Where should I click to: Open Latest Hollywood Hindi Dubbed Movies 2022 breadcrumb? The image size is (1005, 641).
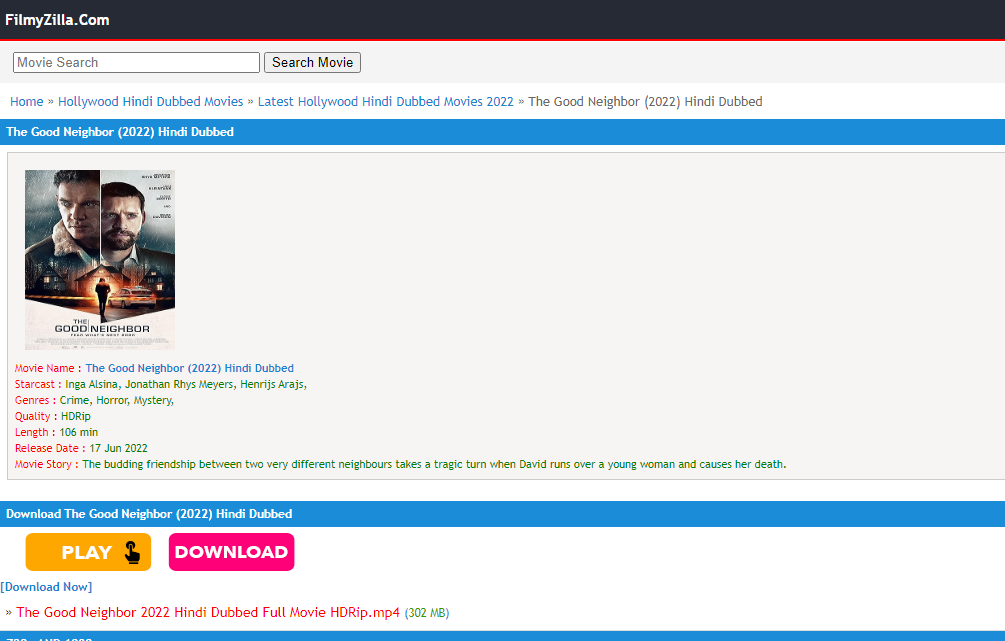[385, 101]
